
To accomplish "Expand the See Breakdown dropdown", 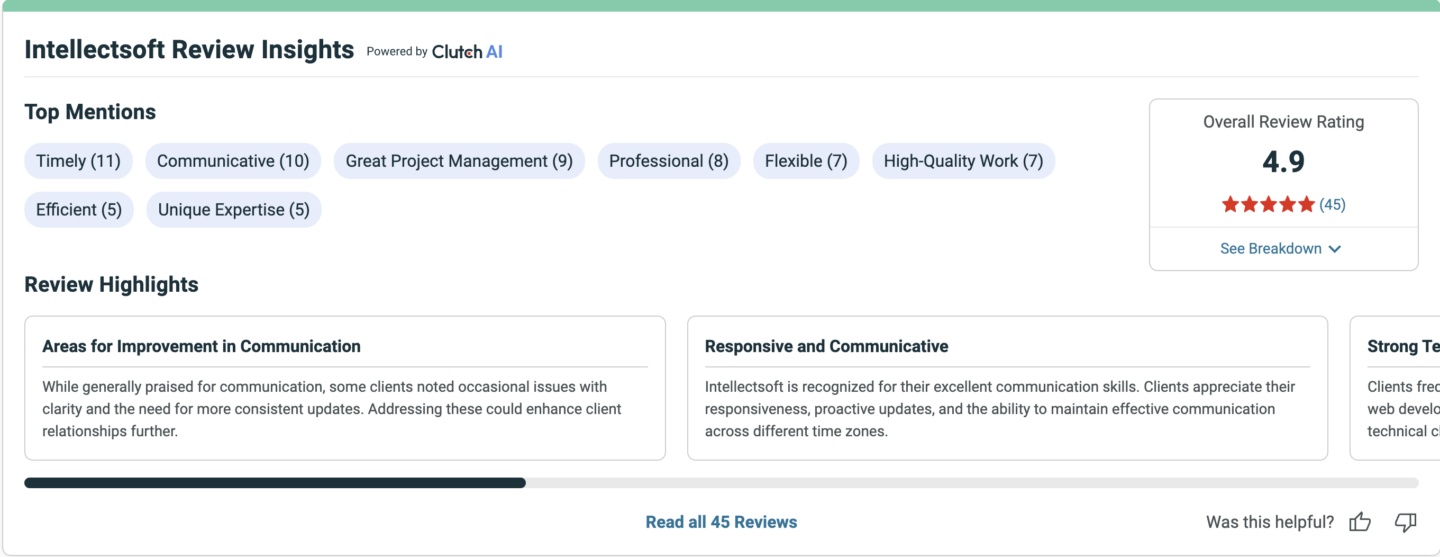I will click(x=1281, y=249).
